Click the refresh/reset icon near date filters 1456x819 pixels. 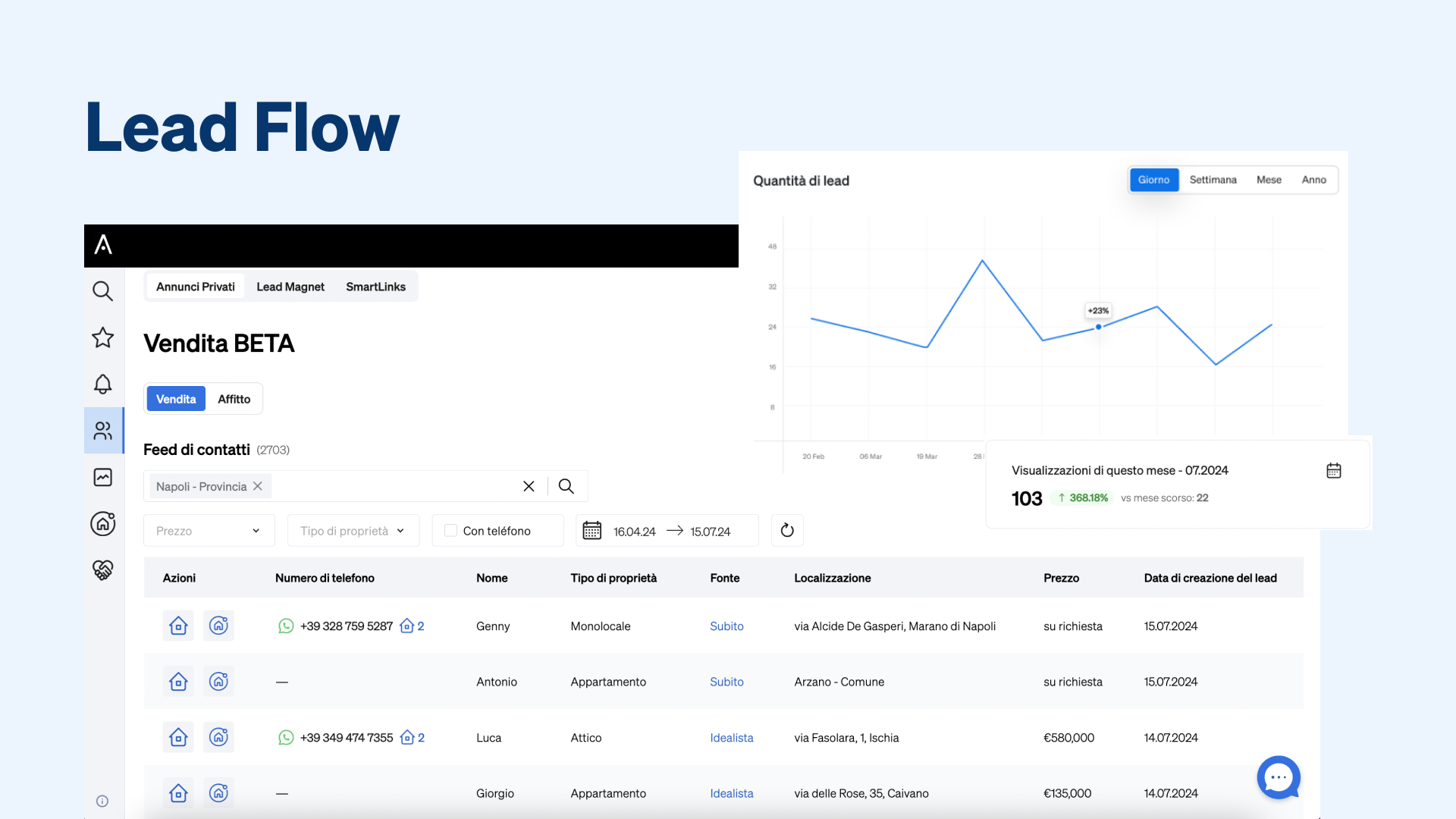[x=787, y=531]
